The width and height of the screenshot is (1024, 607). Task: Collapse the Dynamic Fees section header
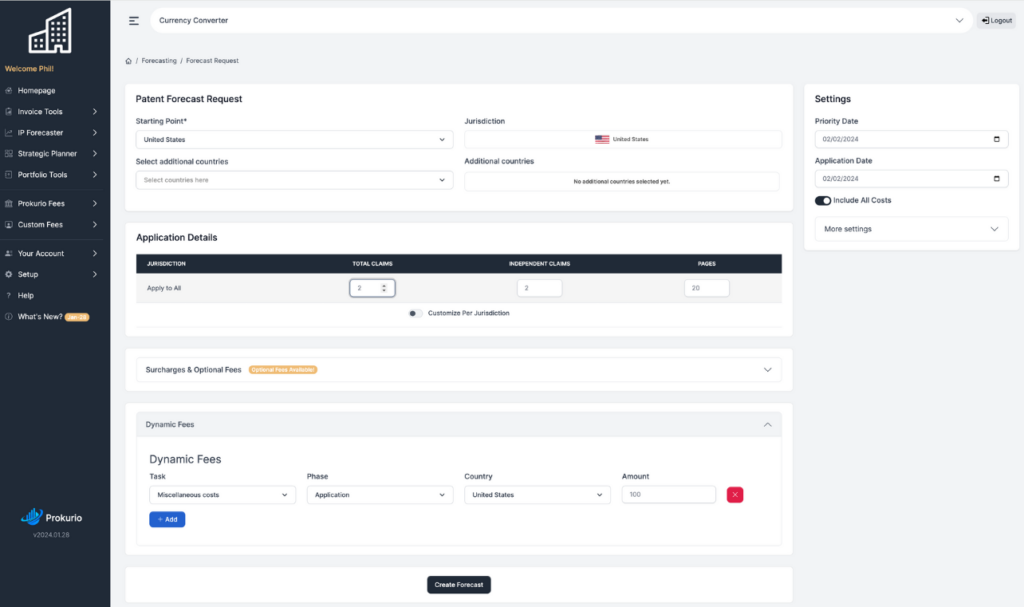coord(458,425)
